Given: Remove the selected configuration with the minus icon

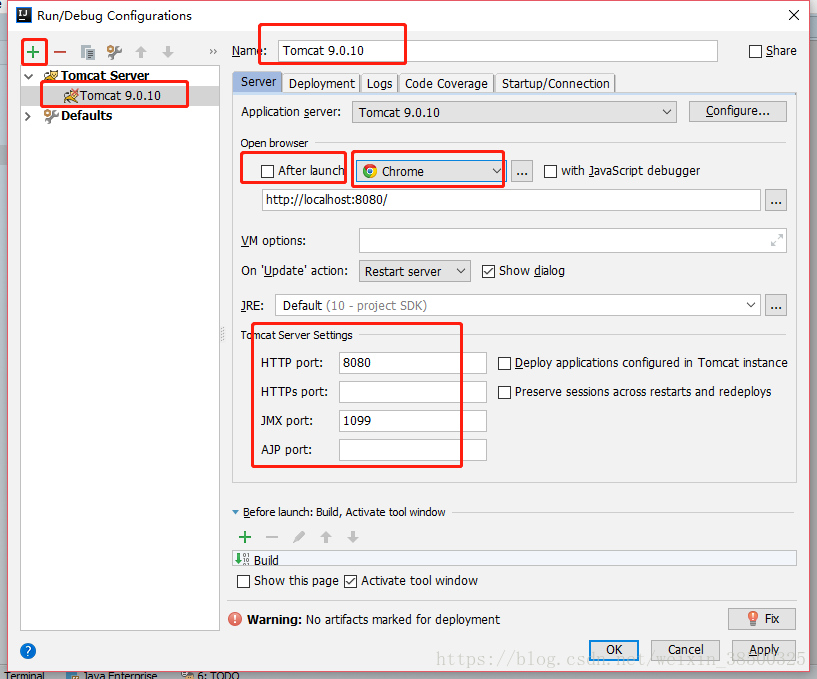Looking at the screenshot, I should [60, 52].
